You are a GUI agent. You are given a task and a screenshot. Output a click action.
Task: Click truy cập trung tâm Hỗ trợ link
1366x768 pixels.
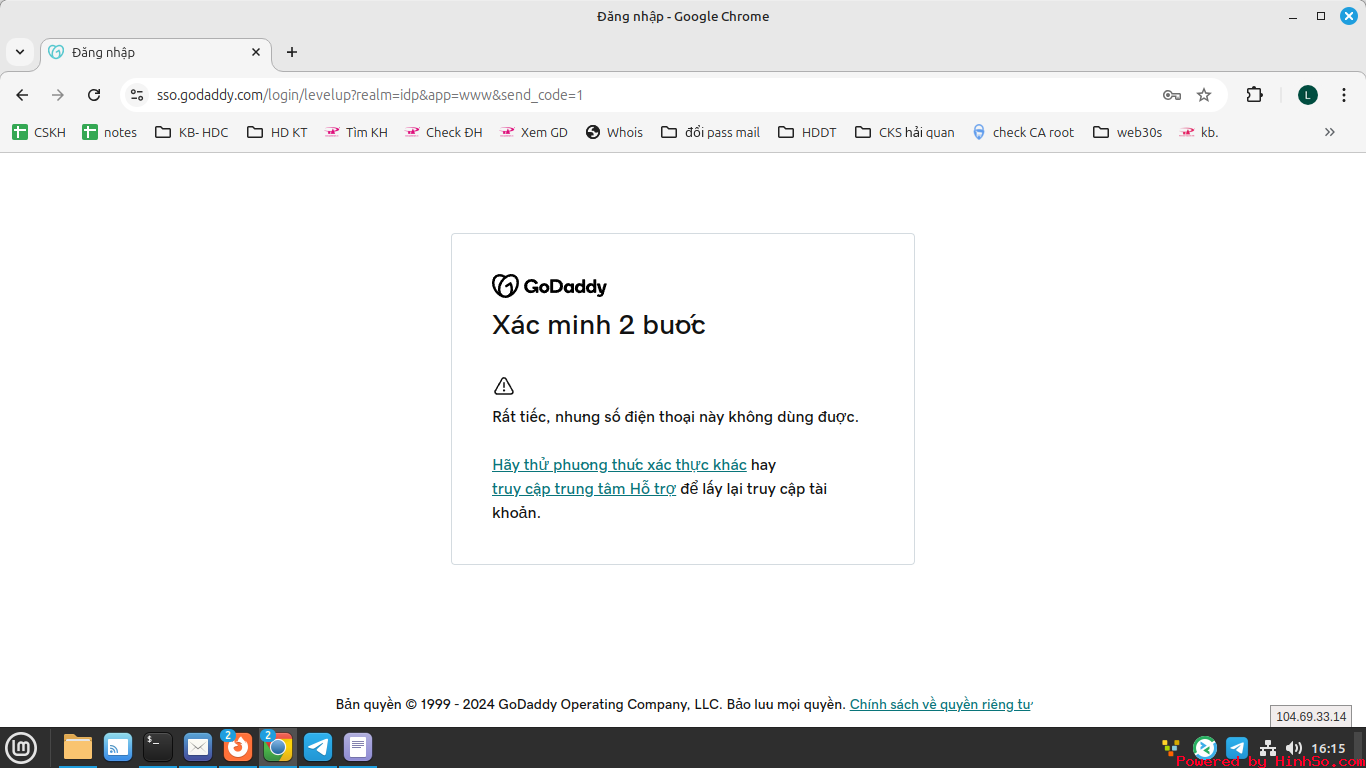click(584, 489)
